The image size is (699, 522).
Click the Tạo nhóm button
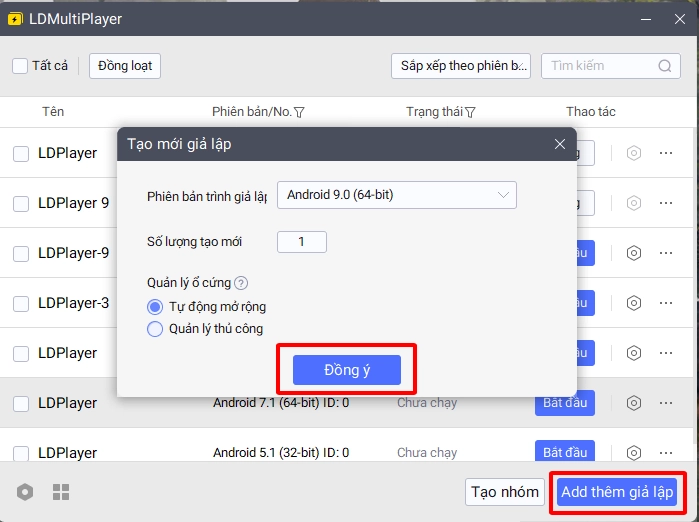(x=506, y=492)
